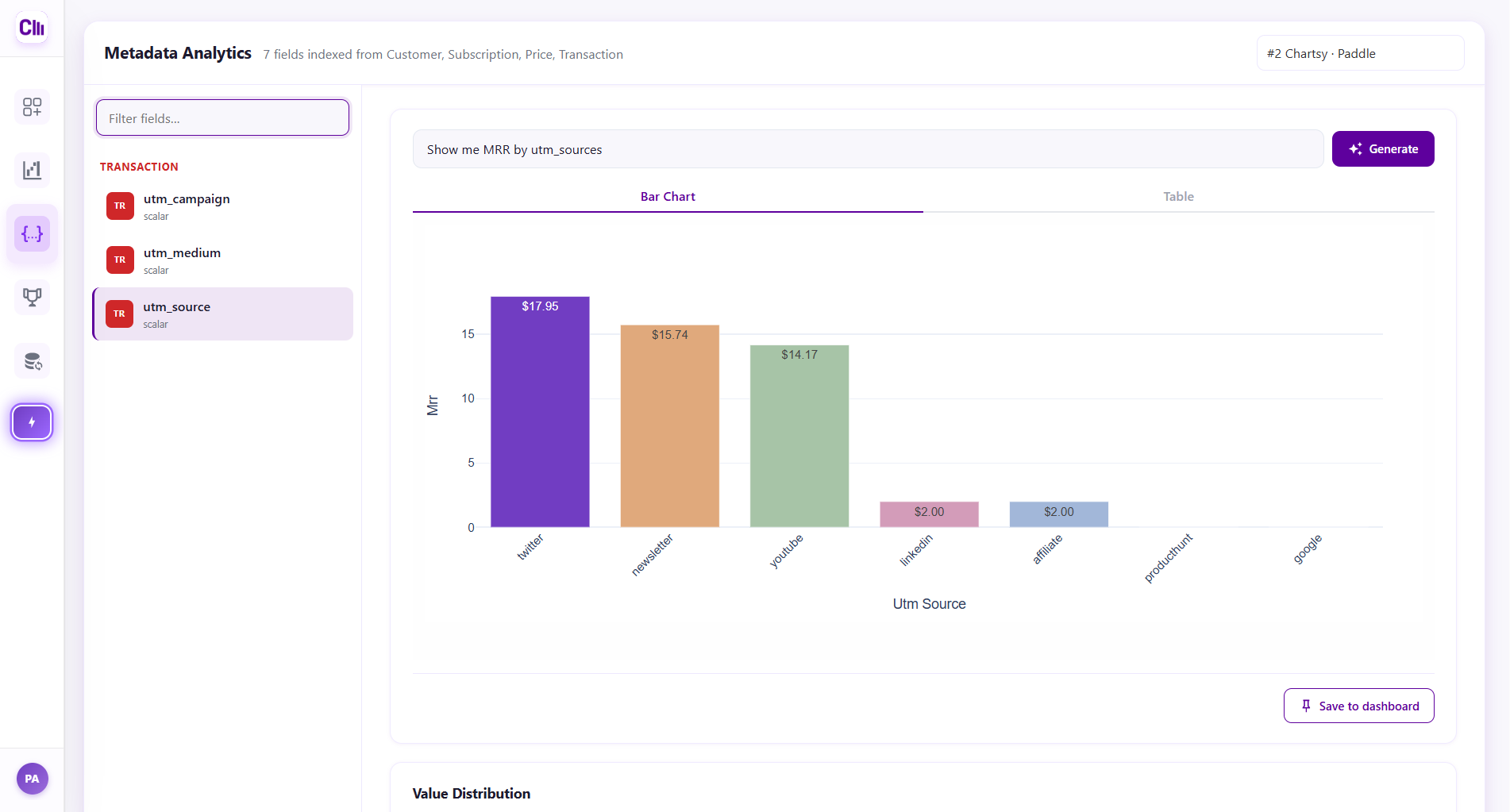The width and height of the screenshot is (1510, 812).
Task: Open the bar chart analytics sidebar icon
Action: click(x=32, y=170)
